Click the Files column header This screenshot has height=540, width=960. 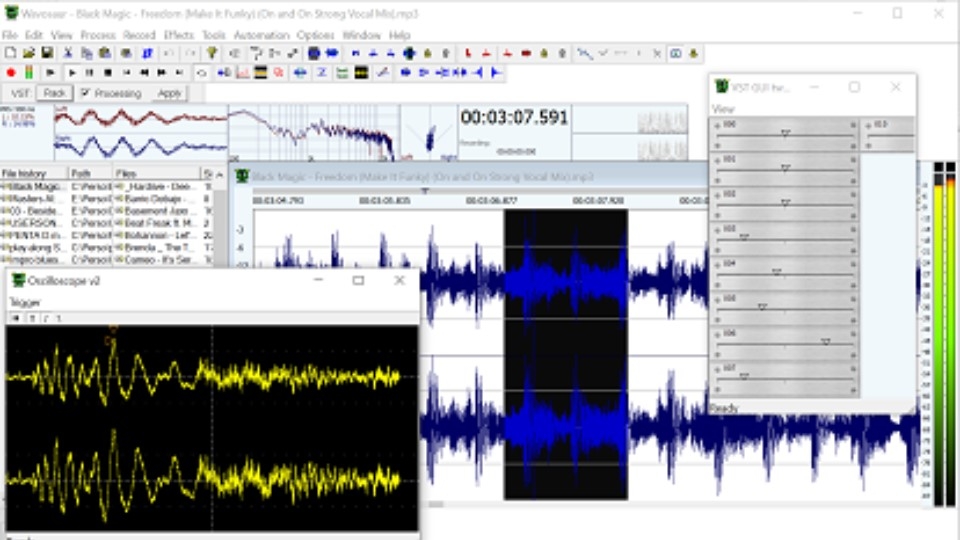[x=156, y=173]
